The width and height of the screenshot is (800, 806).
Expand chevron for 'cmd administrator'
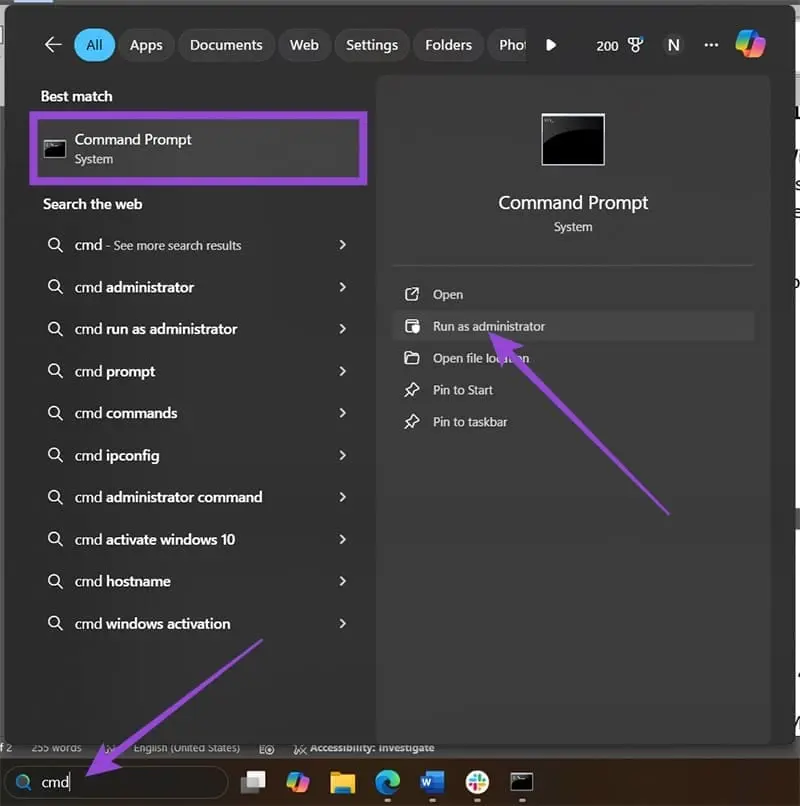[342, 287]
